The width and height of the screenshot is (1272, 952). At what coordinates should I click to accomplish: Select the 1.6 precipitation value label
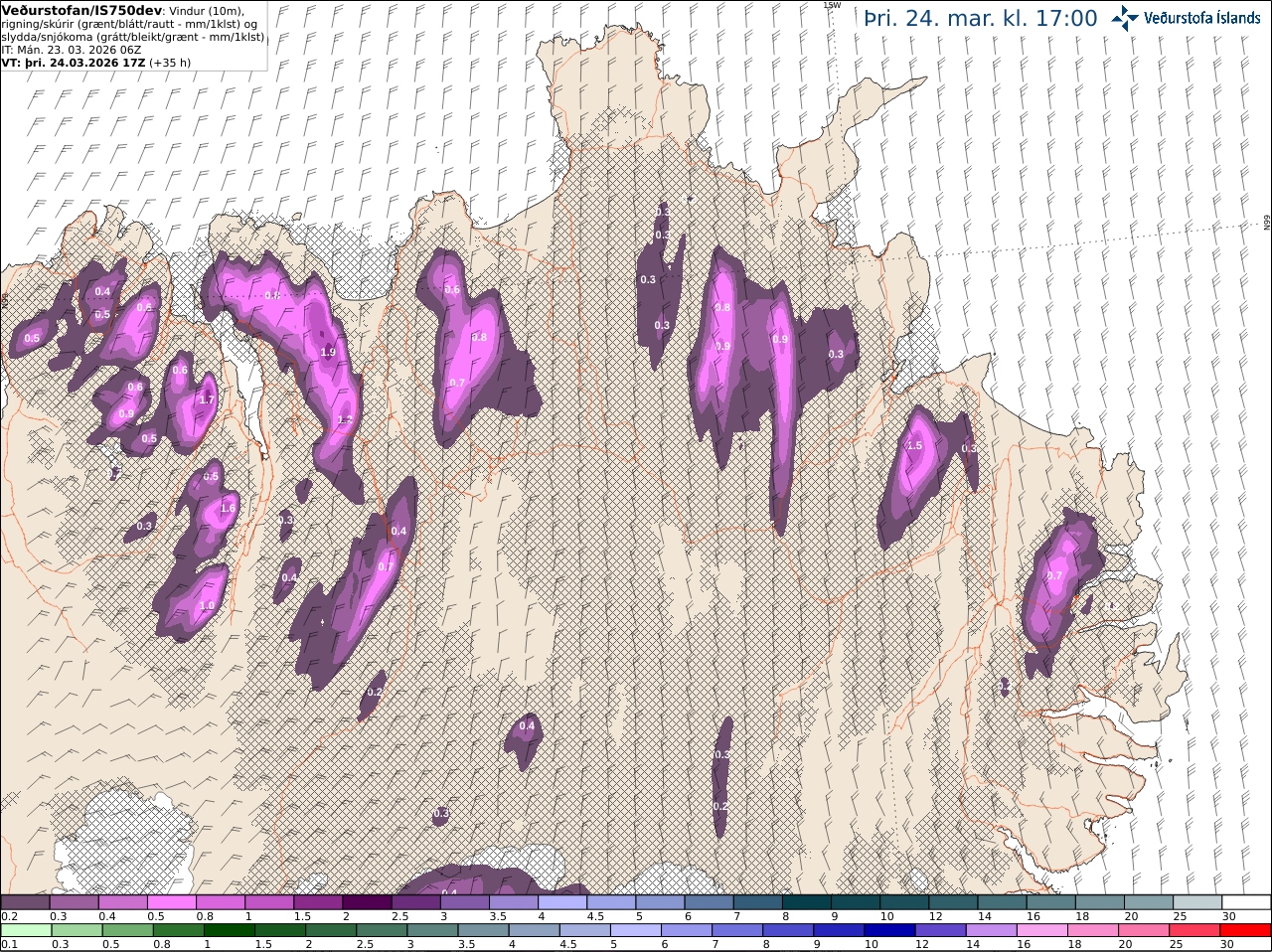pos(228,508)
